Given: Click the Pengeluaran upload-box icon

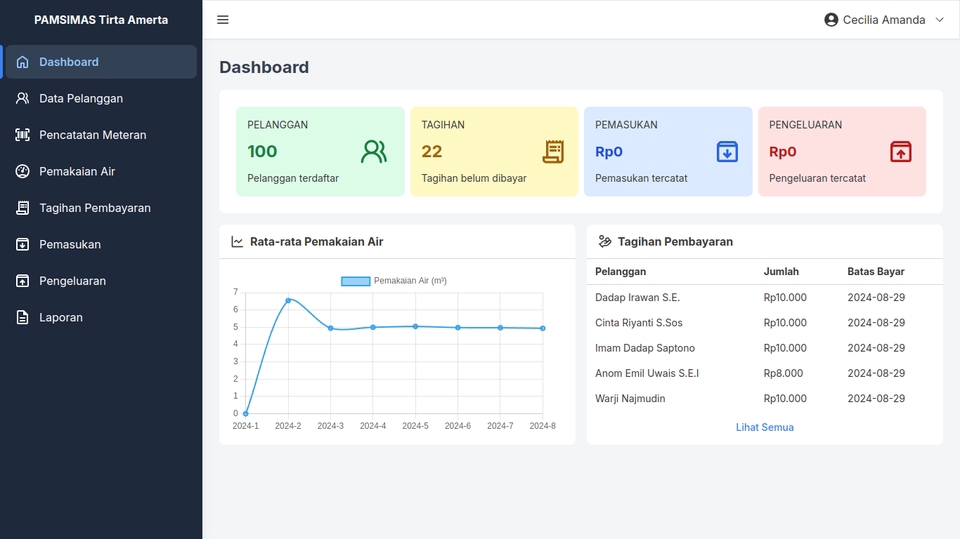Looking at the screenshot, I should coord(901,152).
